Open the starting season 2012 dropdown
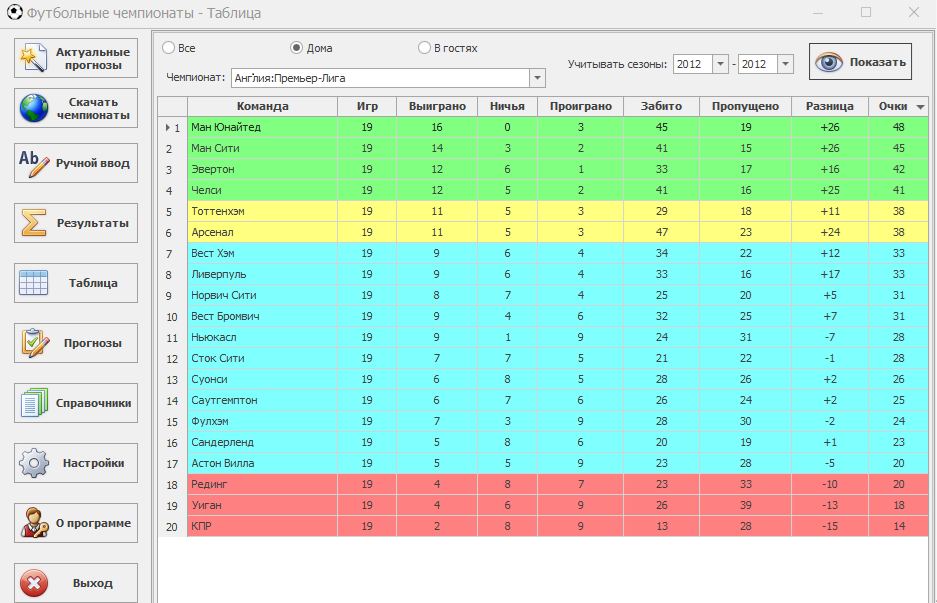The width and height of the screenshot is (937, 603). (720, 64)
